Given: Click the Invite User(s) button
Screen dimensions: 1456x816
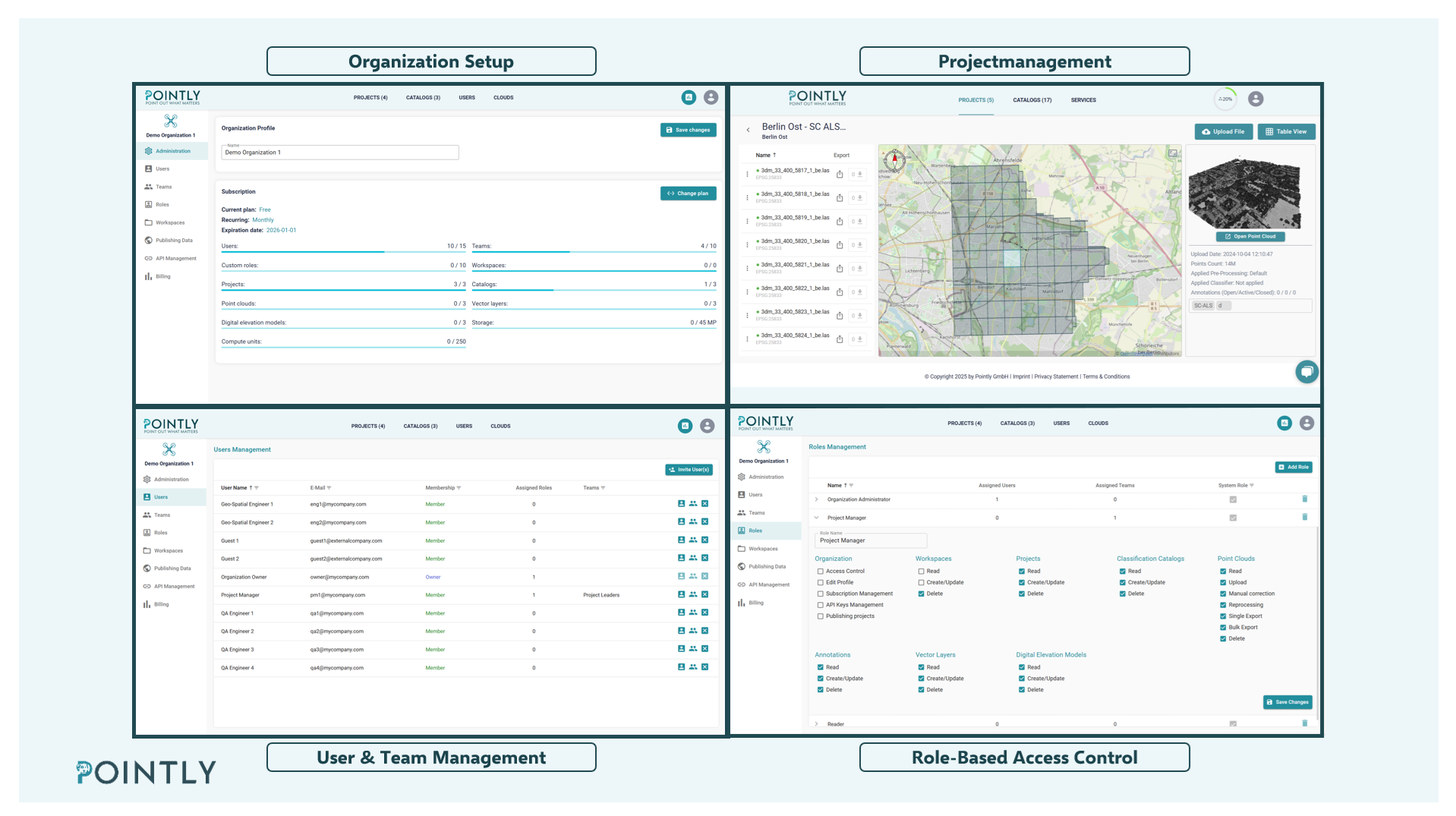Looking at the screenshot, I should pos(689,470).
